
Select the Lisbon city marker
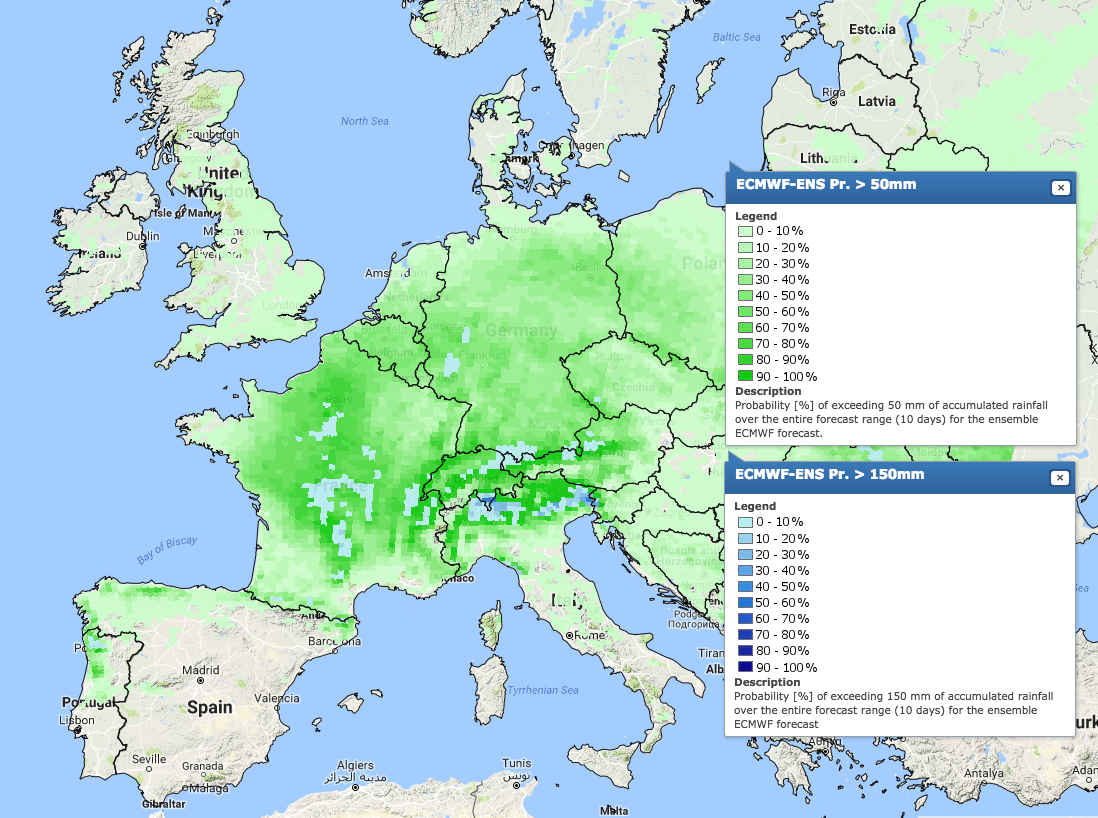78,732
